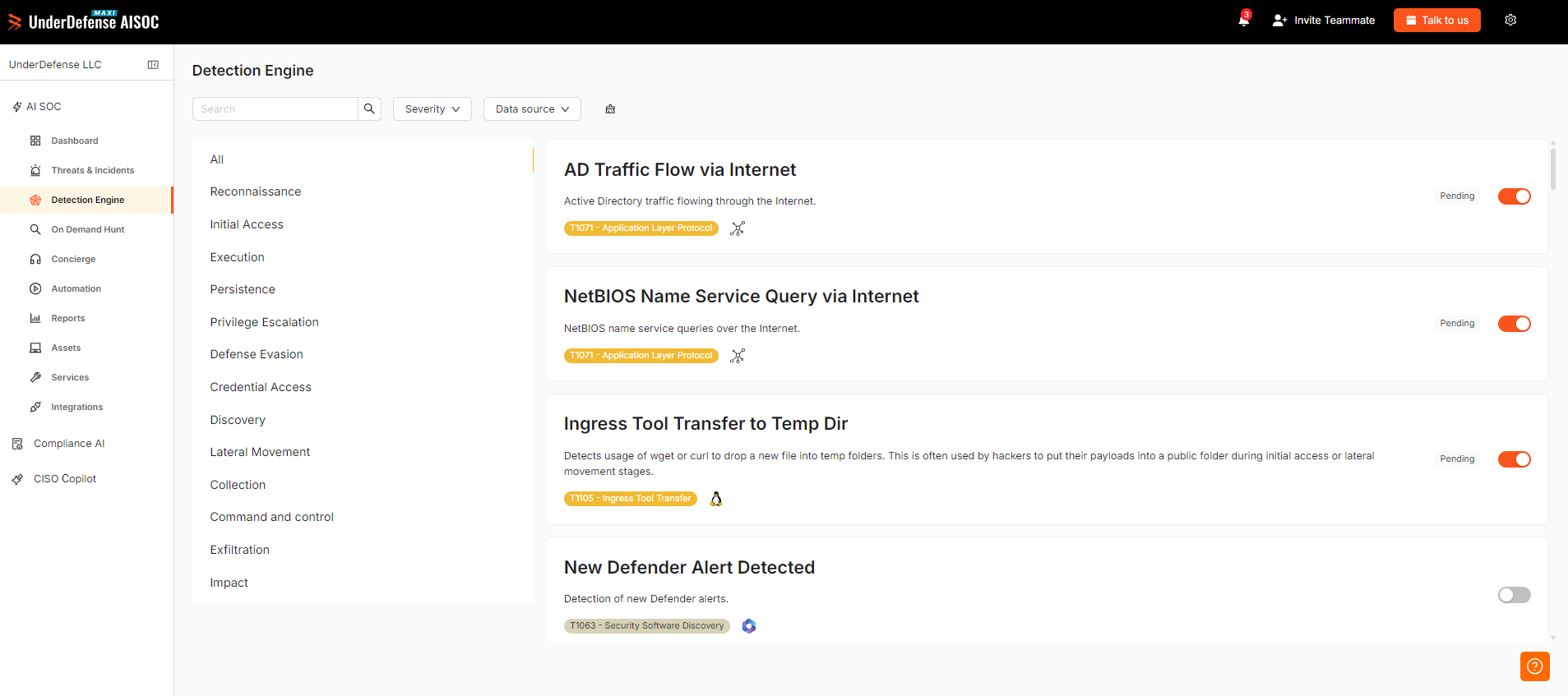The width and height of the screenshot is (1568, 696).
Task: Disable the NetBIOS Name Service Query rule
Action: pos(1514,324)
